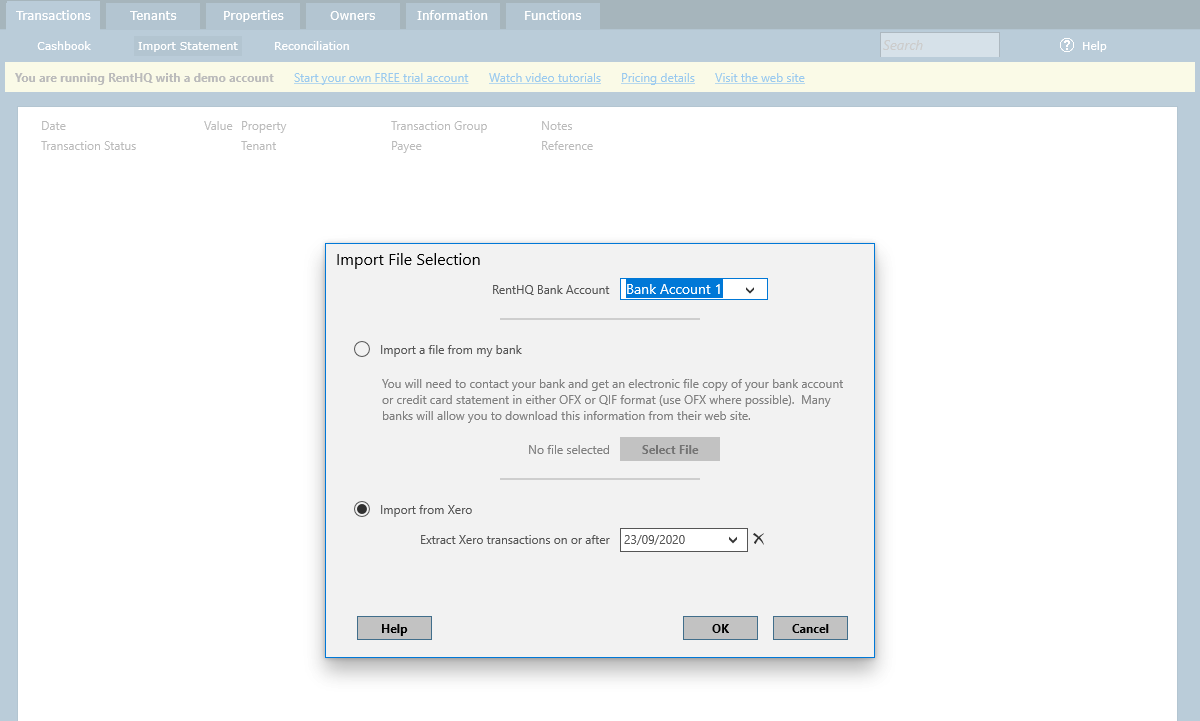Open the RentHQ Bank Account dropdown
The image size is (1200, 721).
750,290
